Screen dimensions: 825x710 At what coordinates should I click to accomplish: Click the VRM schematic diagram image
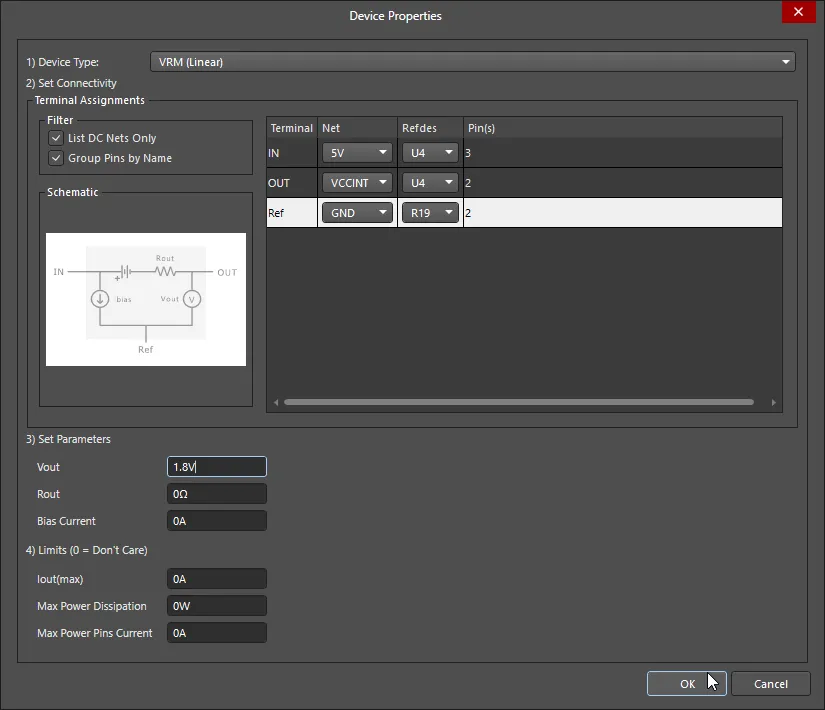[x=146, y=299]
